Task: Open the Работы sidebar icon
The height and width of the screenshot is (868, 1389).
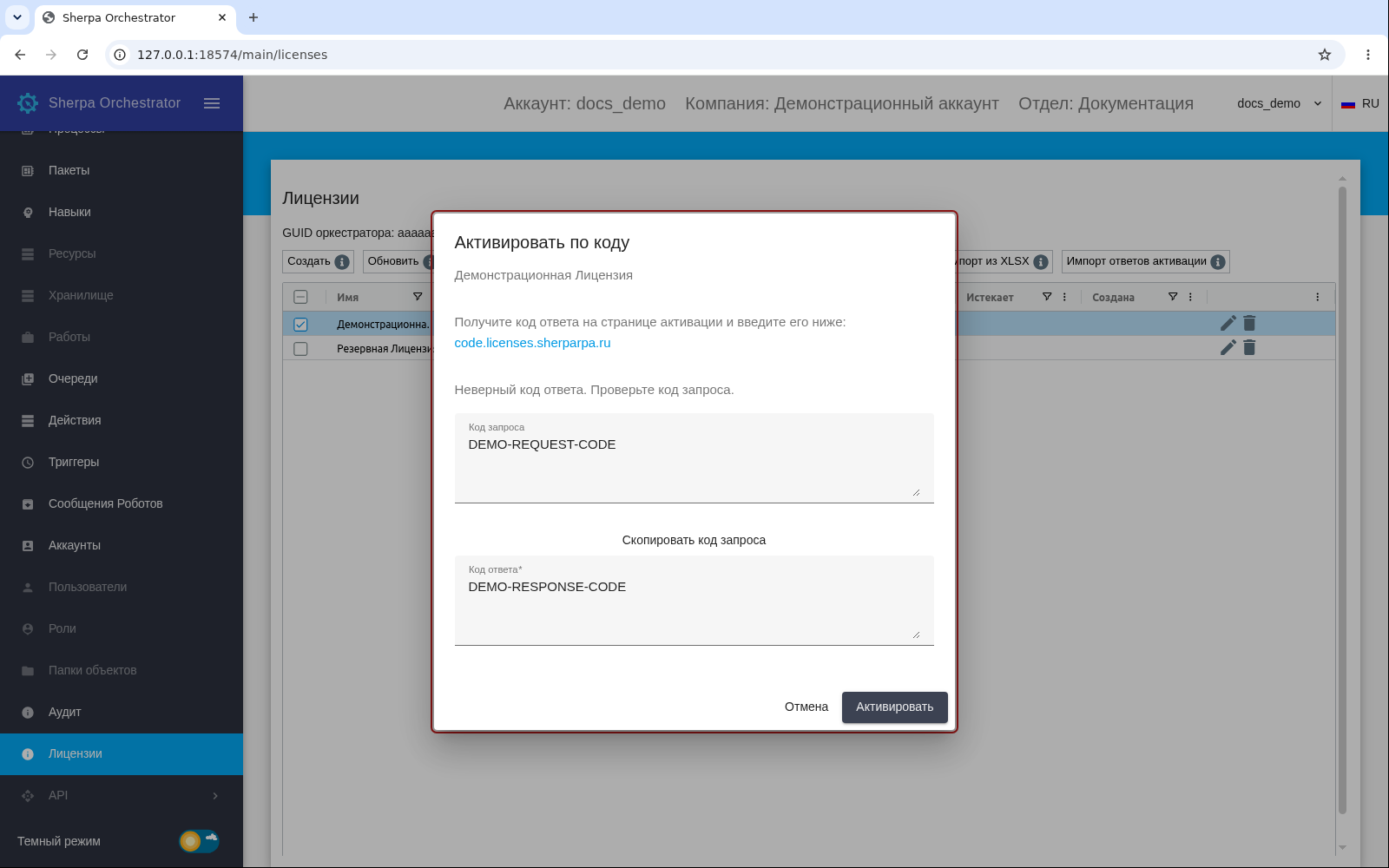Action: (x=28, y=338)
